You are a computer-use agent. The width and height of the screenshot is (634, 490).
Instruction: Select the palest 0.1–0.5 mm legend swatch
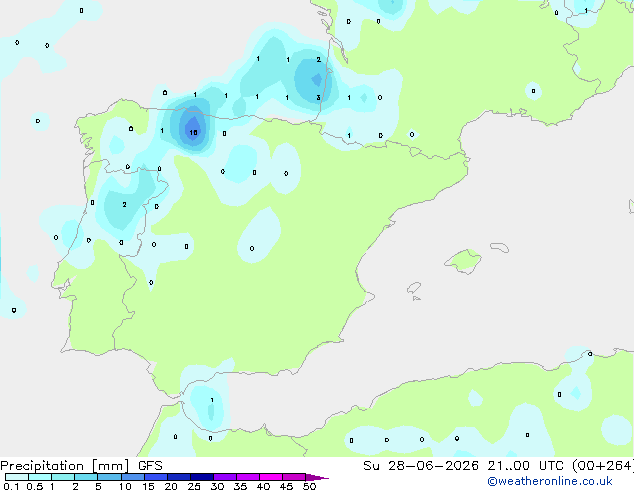[x=17, y=477]
